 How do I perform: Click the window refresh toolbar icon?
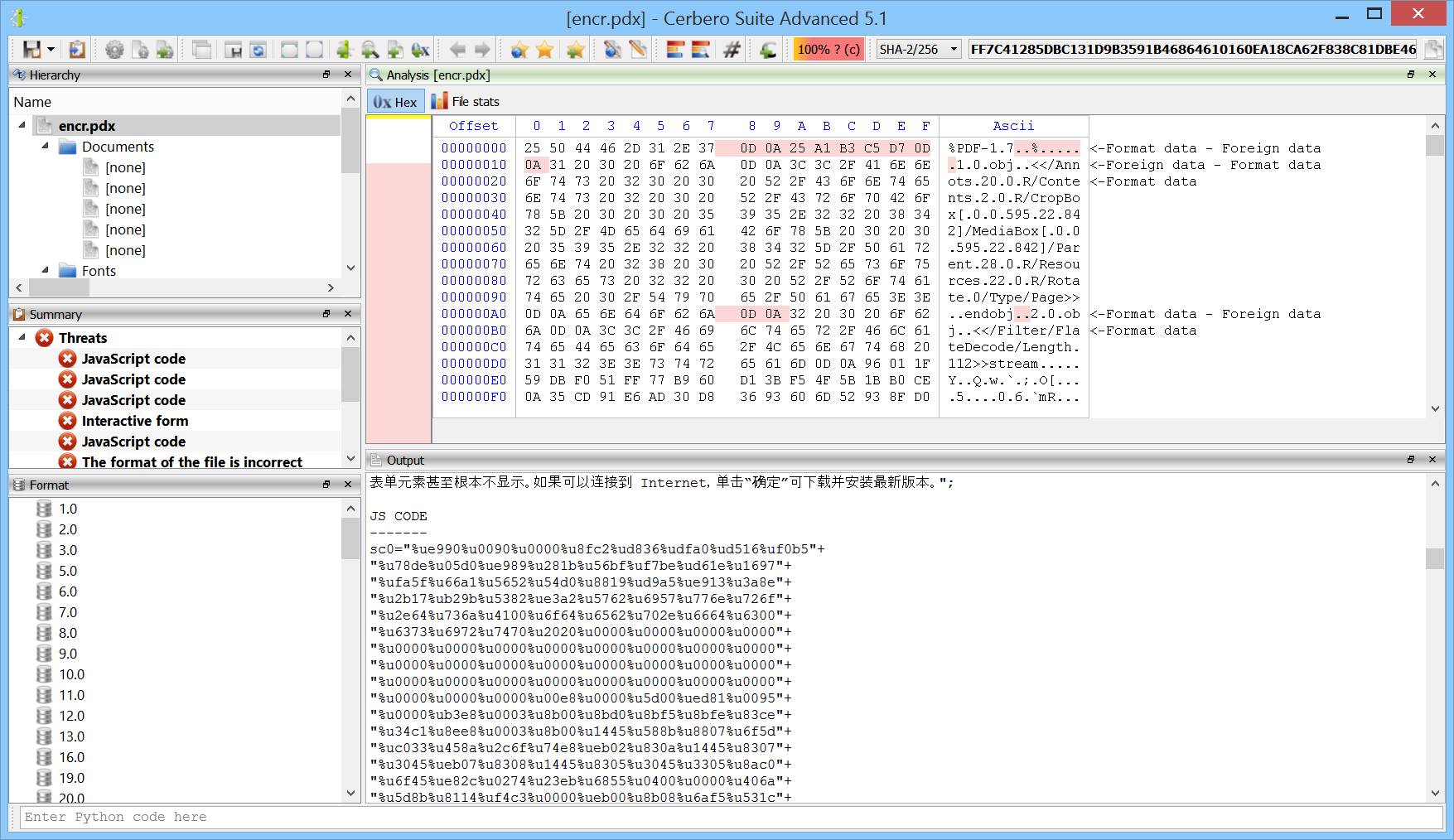coord(258,50)
